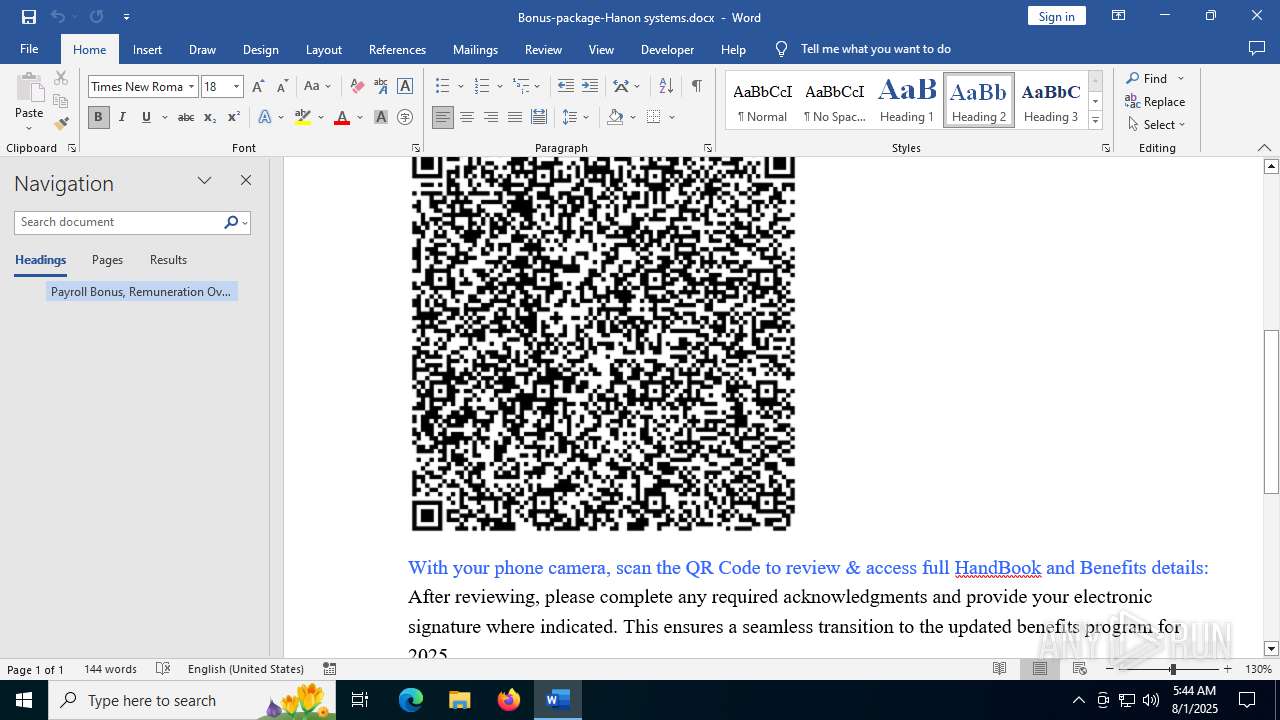Increase paragraph indent
Viewport: 1280px width, 720px height.
(x=590, y=87)
